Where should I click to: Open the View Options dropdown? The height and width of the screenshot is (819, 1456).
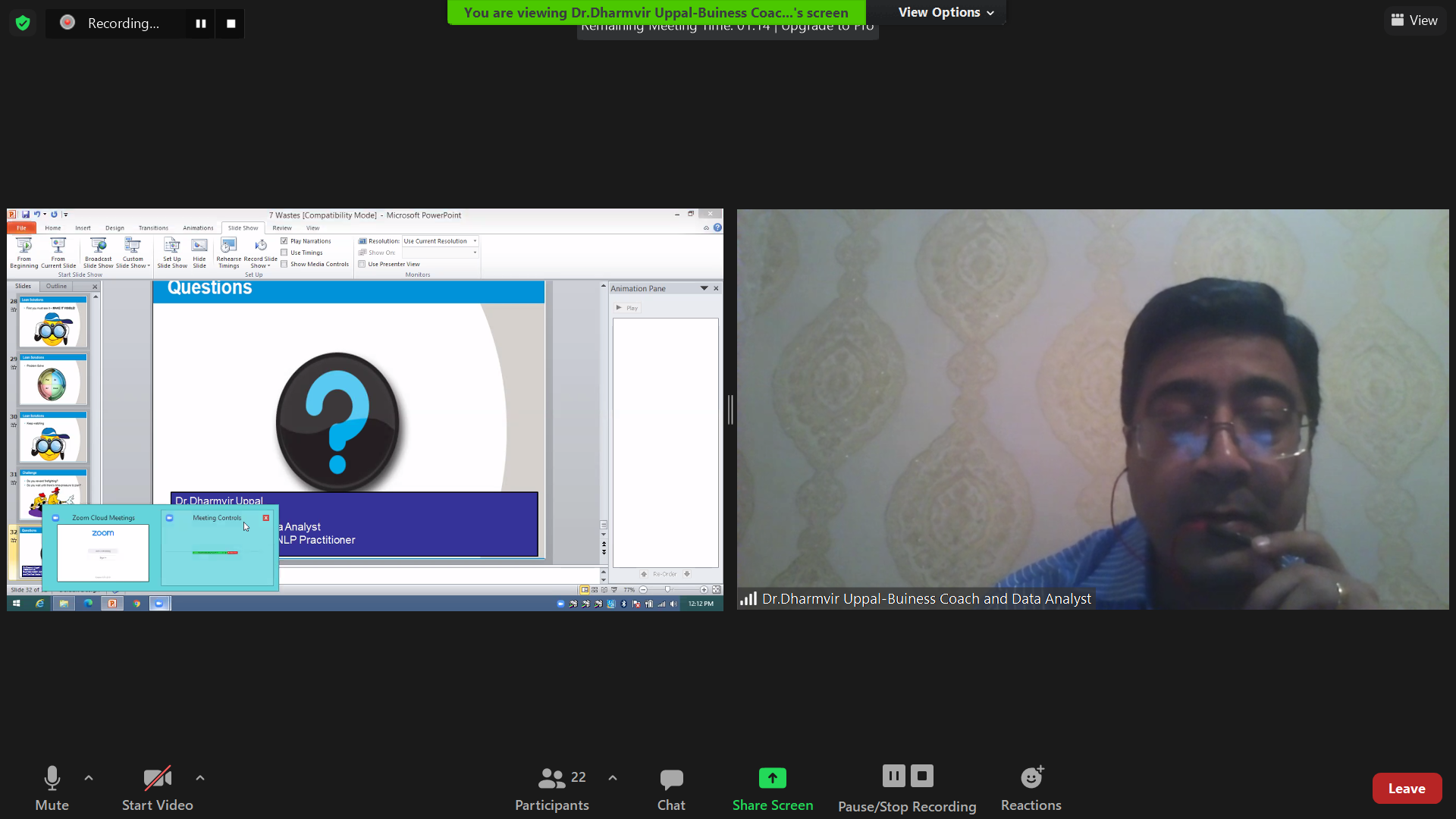pyautogui.click(x=946, y=12)
